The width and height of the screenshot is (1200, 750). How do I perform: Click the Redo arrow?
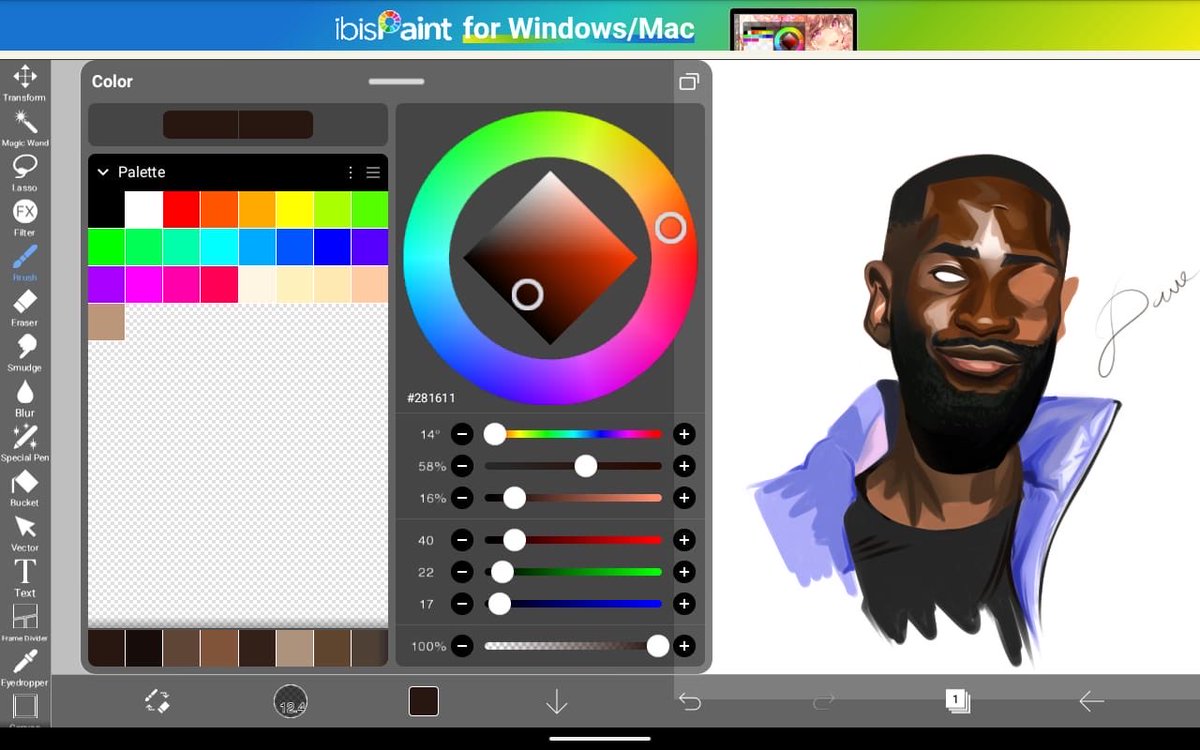tap(824, 702)
